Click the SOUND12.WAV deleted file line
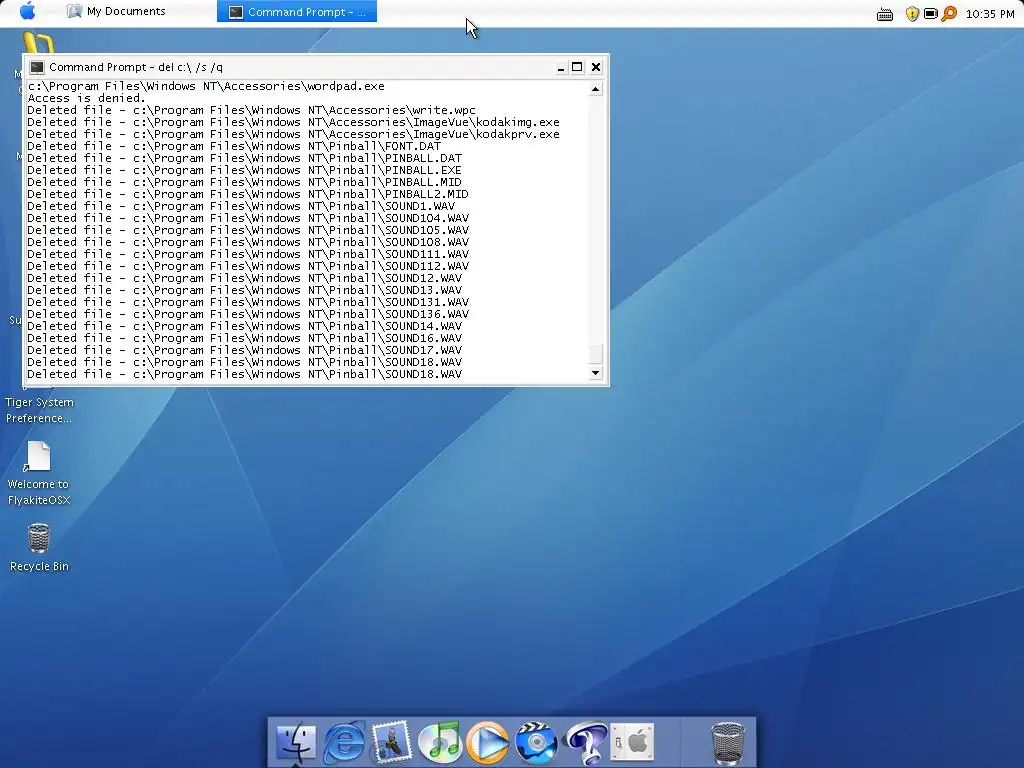1024x768 pixels. [x=244, y=278]
